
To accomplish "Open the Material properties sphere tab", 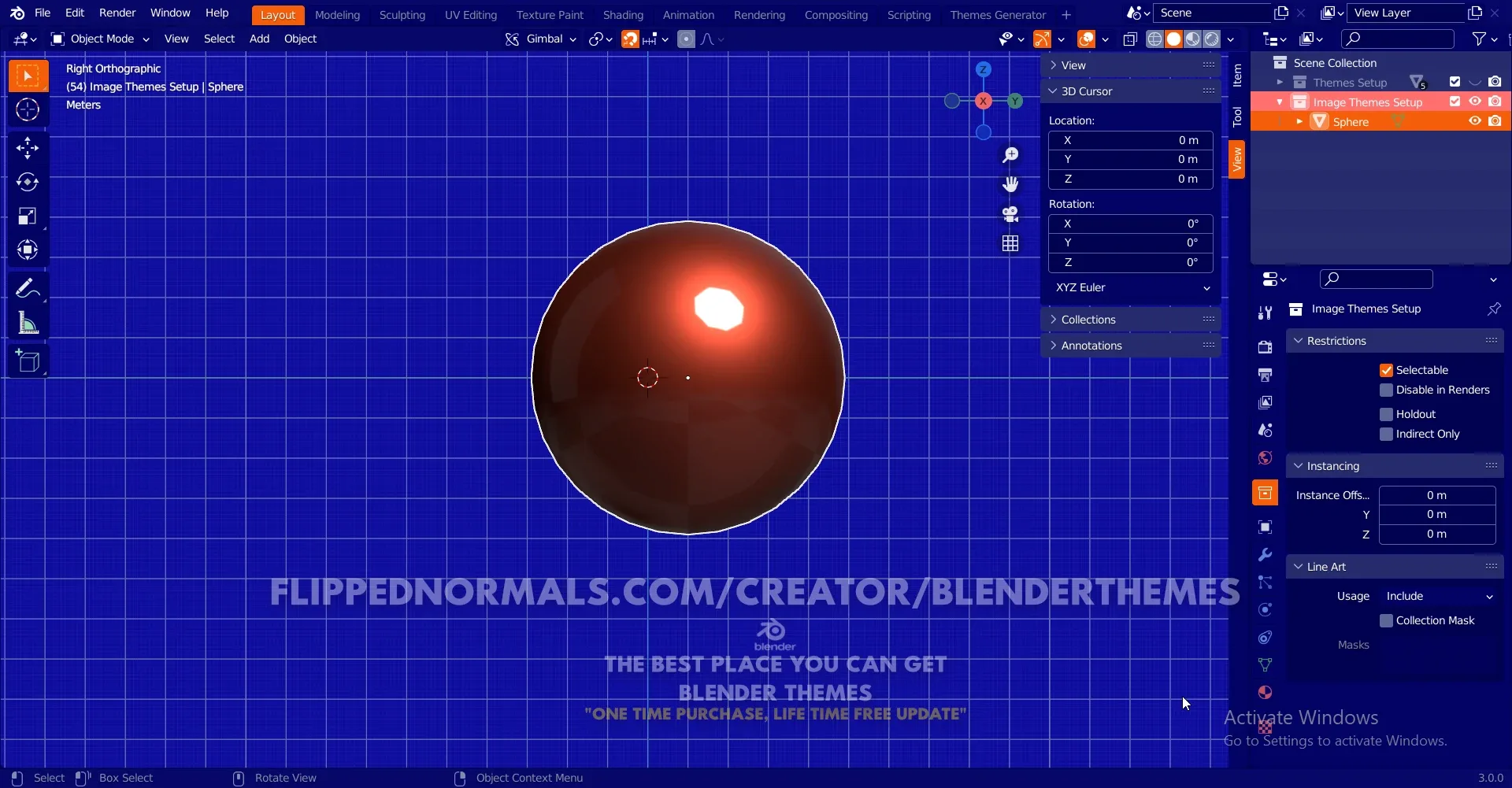I will pos(1265,693).
